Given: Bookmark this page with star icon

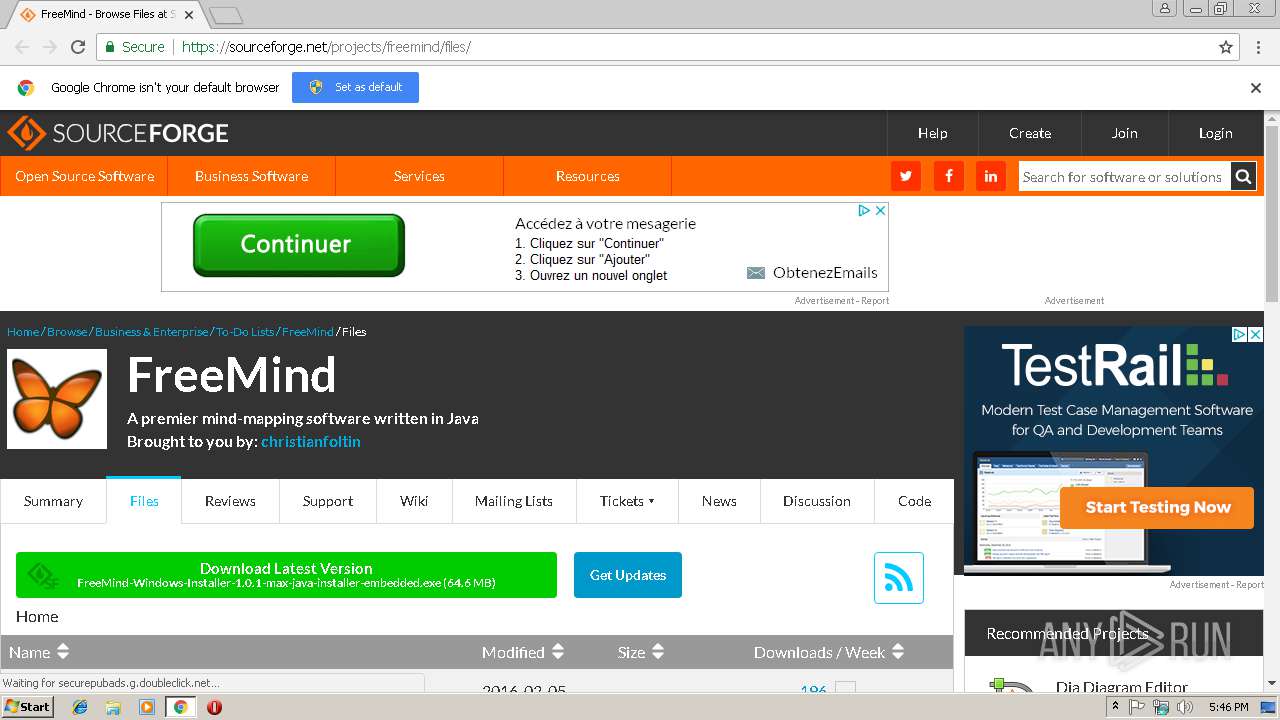Looking at the screenshot, I should click(1226, 47).
